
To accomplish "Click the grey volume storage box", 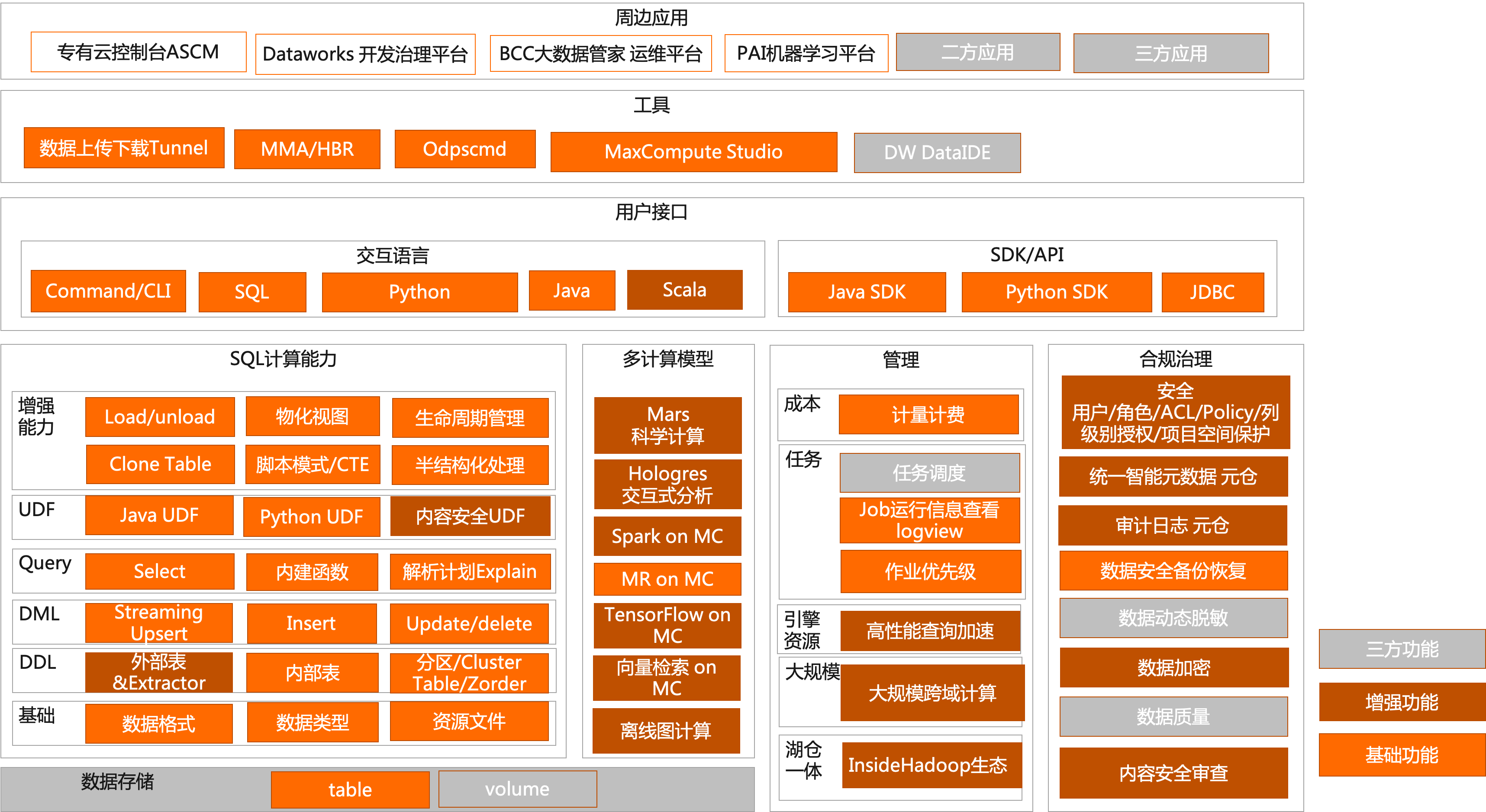I will coord(517,789).
